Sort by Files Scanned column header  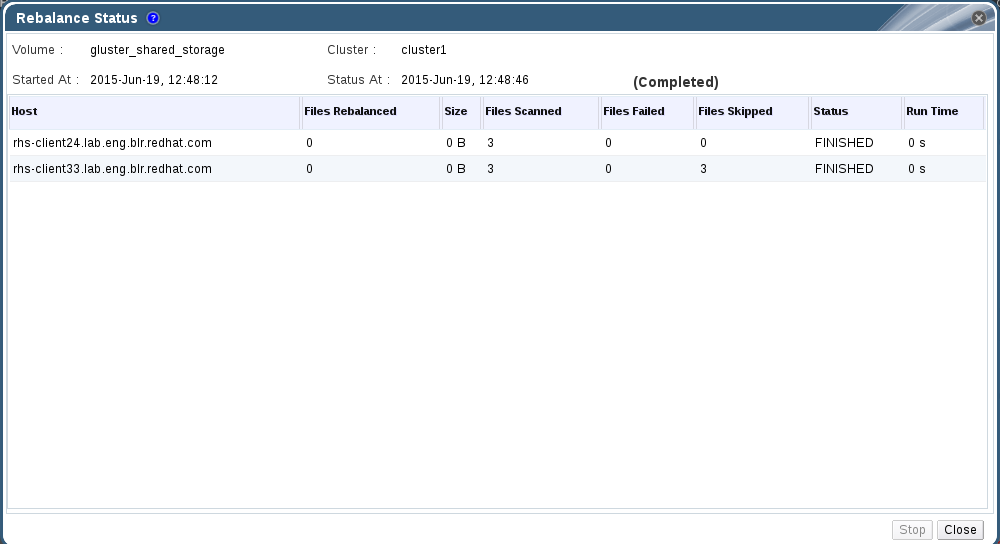pos(523,111)
